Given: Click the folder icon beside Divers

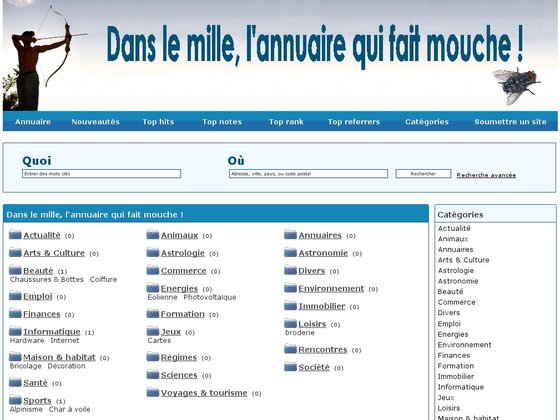Looking at the screenshot, I should 290,270.
